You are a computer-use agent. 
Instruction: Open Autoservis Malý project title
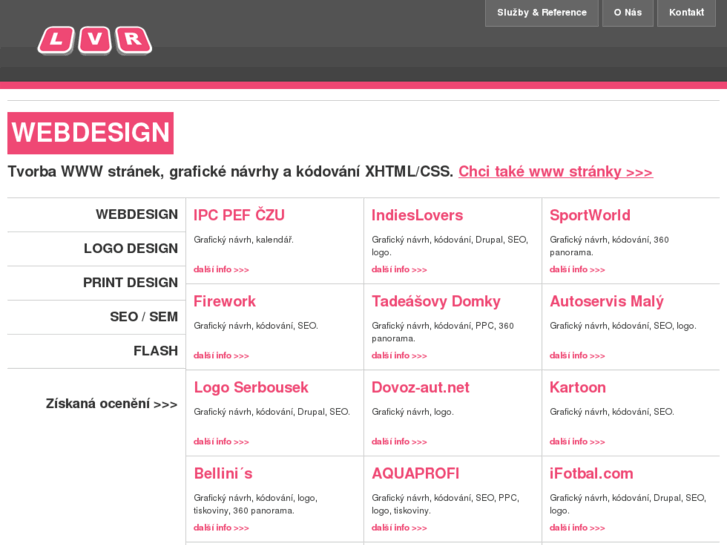coord(606,301)
